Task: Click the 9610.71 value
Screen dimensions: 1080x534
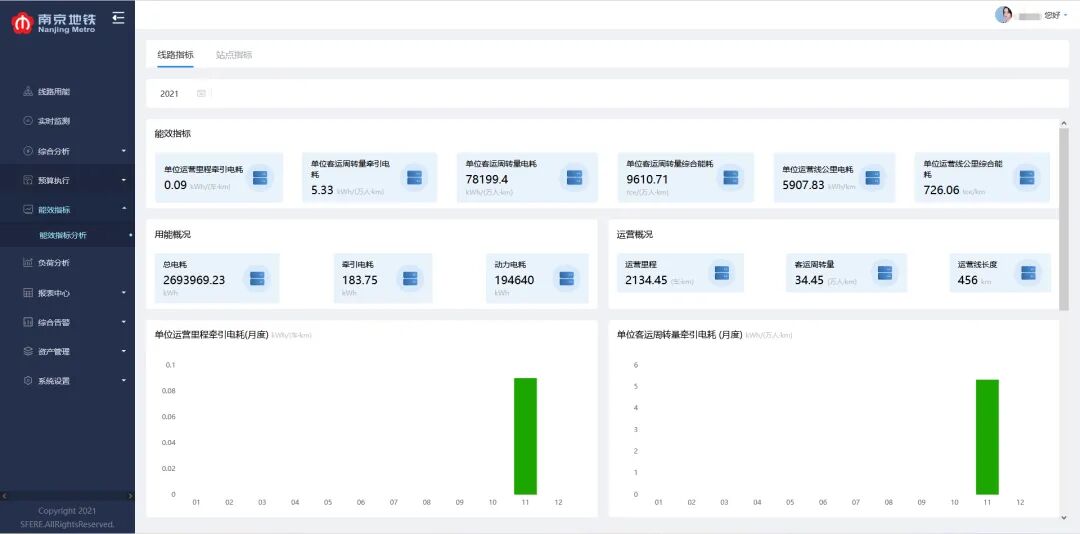Action: pos(647,179)
